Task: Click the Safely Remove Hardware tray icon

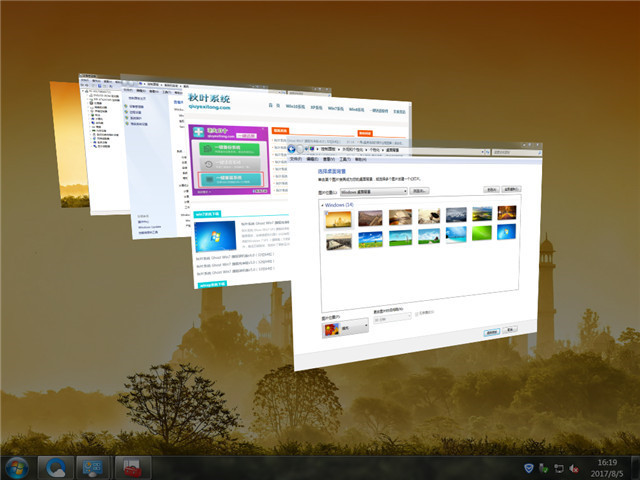Action: point(544,468)
